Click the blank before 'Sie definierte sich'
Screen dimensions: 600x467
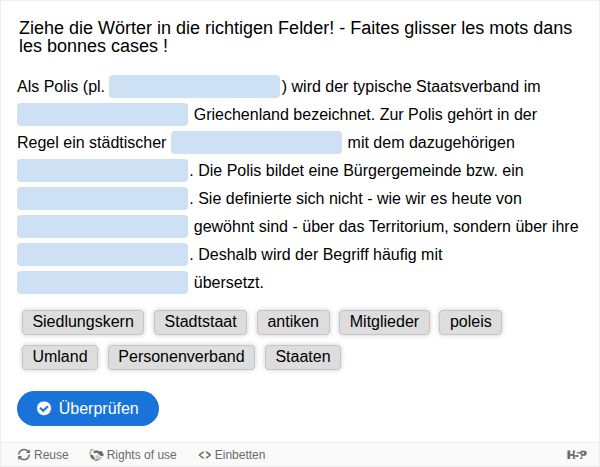tap(103, 199)
